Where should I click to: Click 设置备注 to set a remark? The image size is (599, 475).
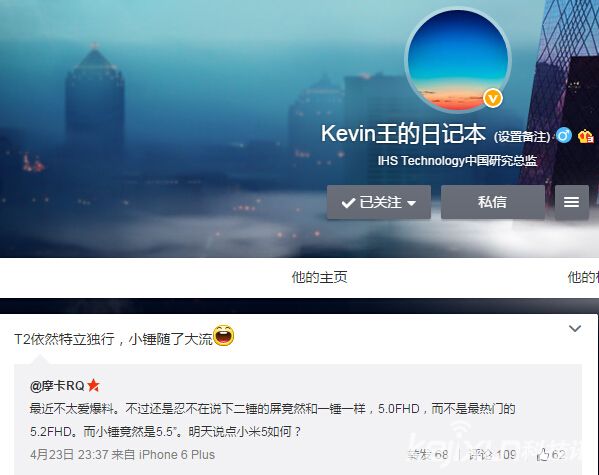(522, 136)
